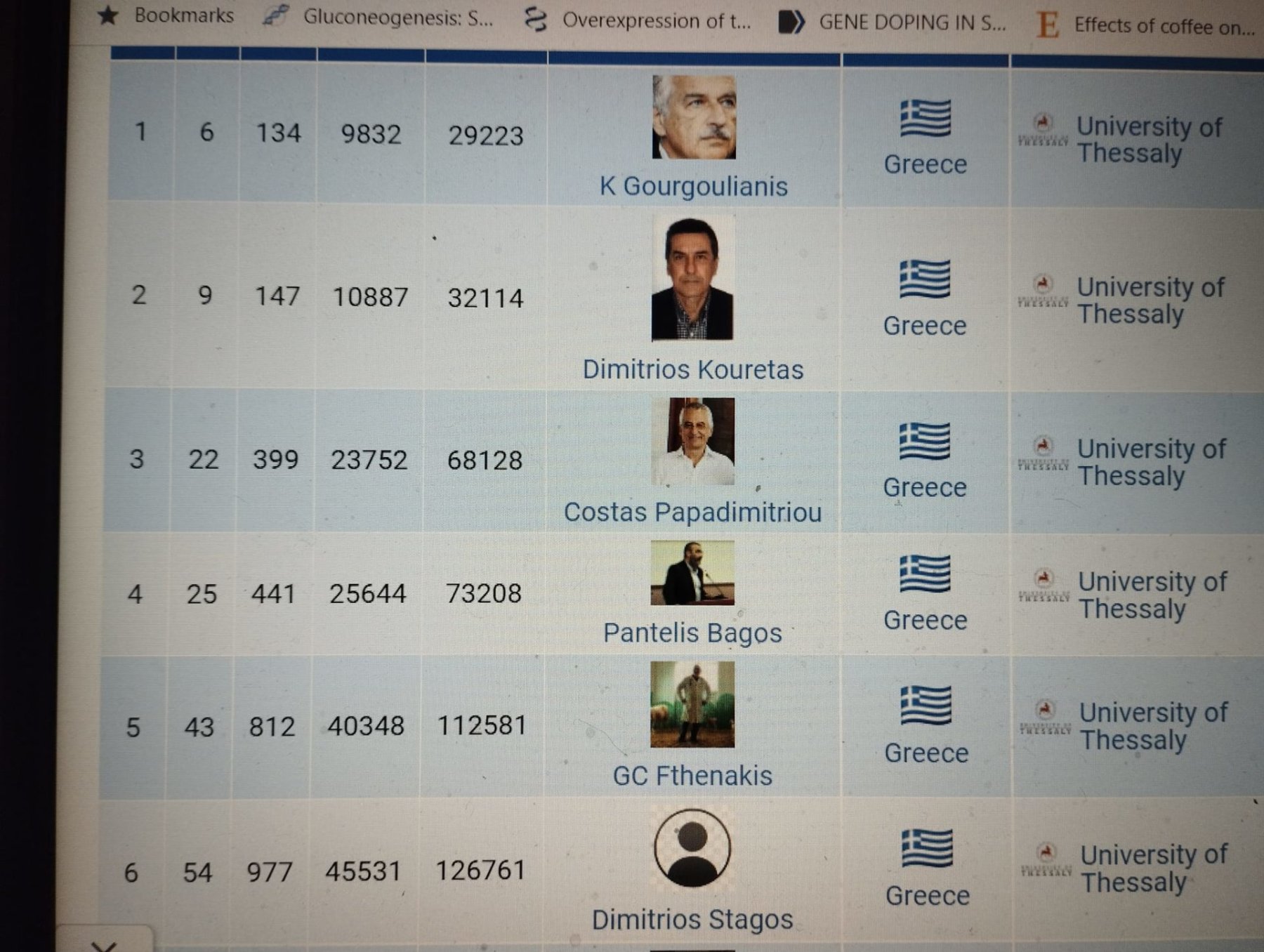
Task: Click Greece country link in row 4
Action: 926,621
